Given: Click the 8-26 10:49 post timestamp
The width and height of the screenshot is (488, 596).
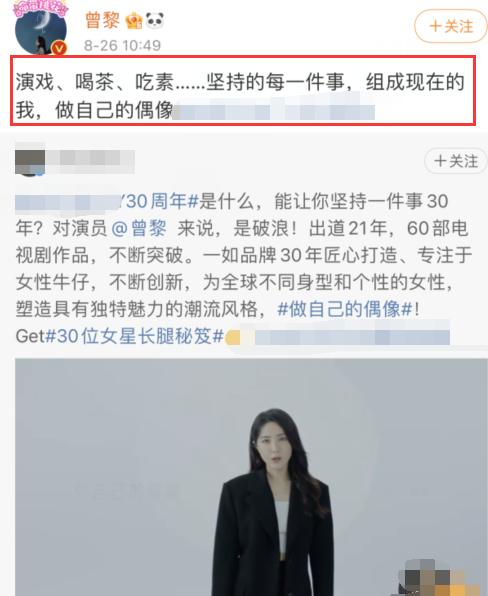Looking at the screenshot, I should (122, 46).
